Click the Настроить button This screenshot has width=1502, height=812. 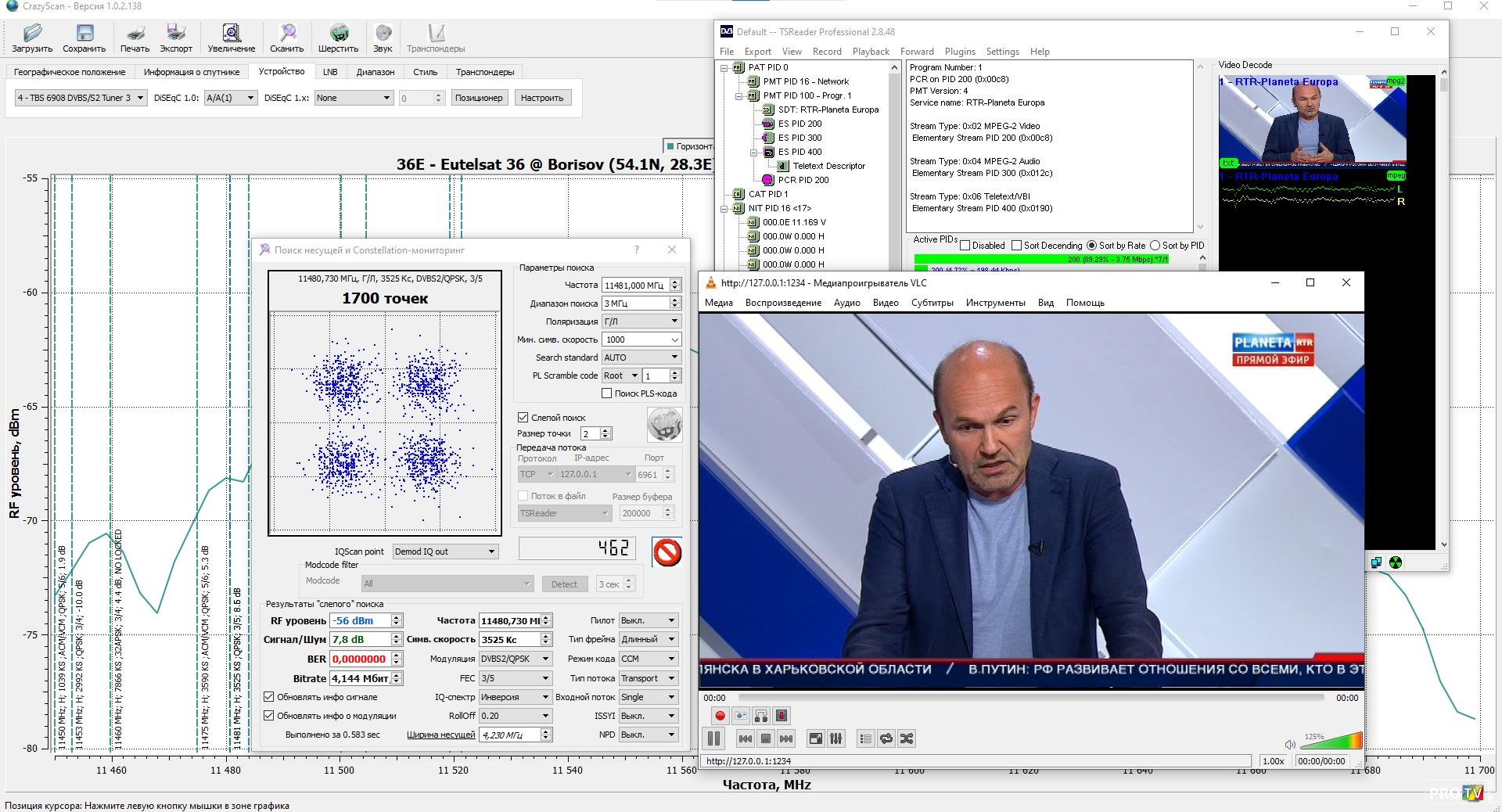pyautogui.click(x=541, y=98)
